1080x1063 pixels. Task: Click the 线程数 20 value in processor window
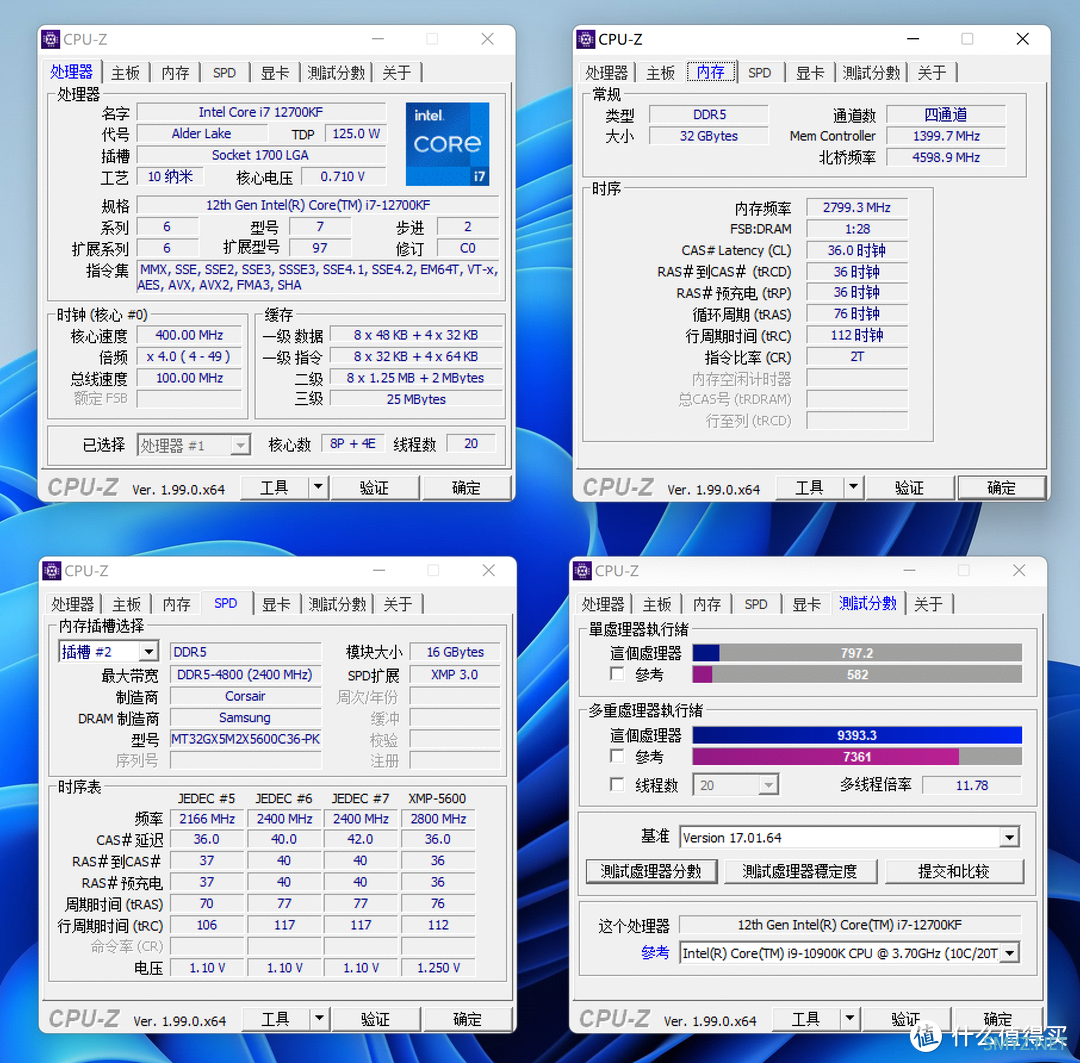(x=471, y=444)
